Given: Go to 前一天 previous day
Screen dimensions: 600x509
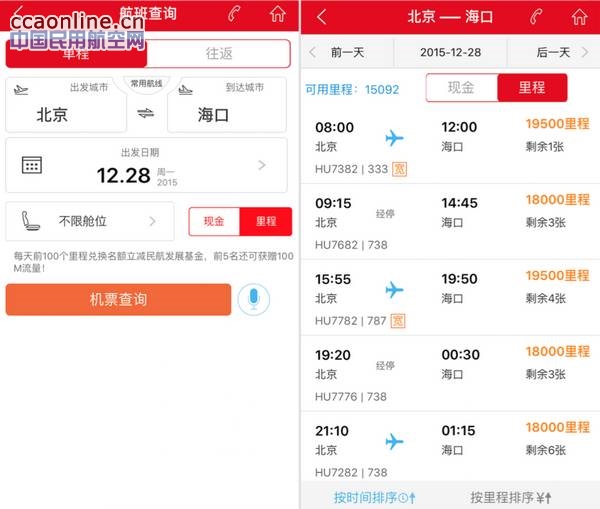Looking at the screenshot, I should coord(347,52).
